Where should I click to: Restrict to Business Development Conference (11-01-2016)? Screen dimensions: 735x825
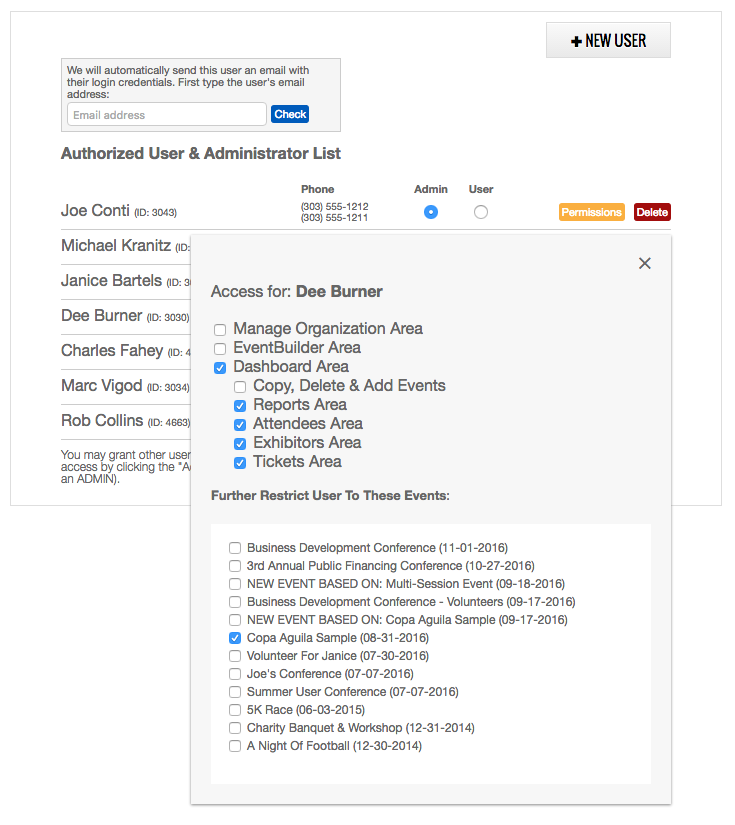point(235,548)
